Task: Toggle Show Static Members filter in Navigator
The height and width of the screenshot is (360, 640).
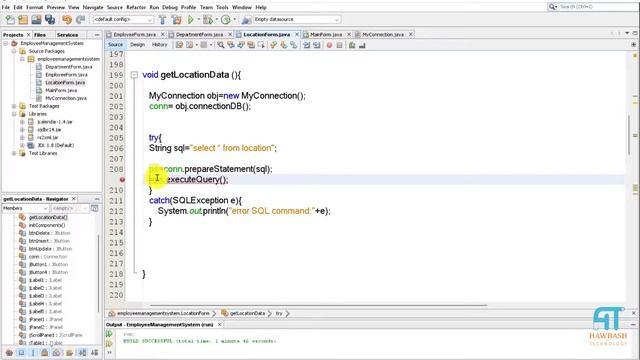Action: tap(33, 353)
